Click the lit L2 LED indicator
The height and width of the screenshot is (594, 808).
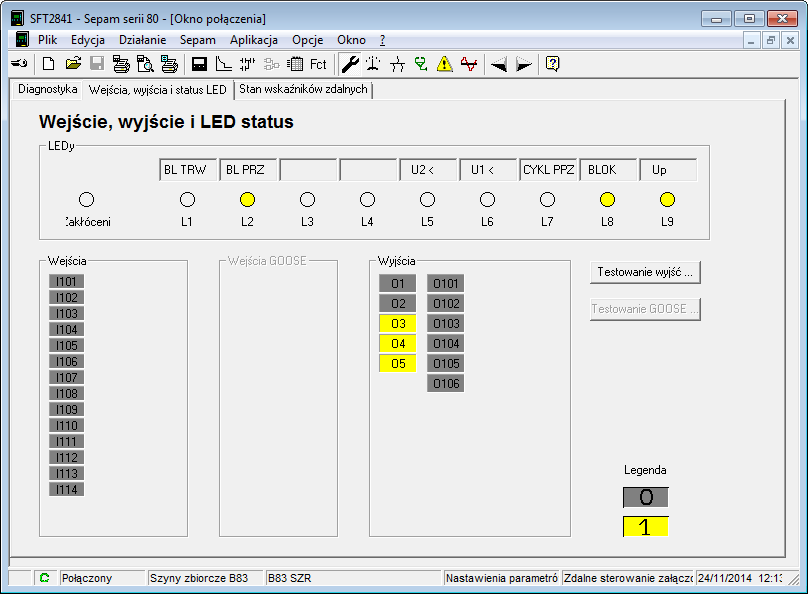tap(248, 199)
